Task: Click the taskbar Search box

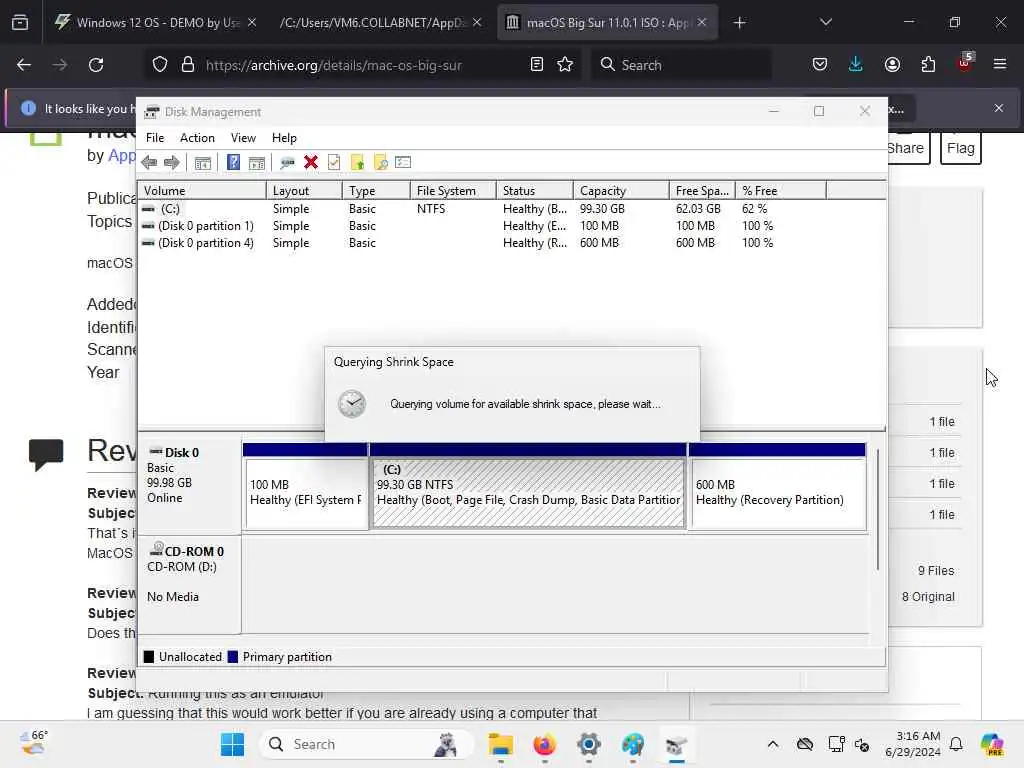Action: (368, 744)
